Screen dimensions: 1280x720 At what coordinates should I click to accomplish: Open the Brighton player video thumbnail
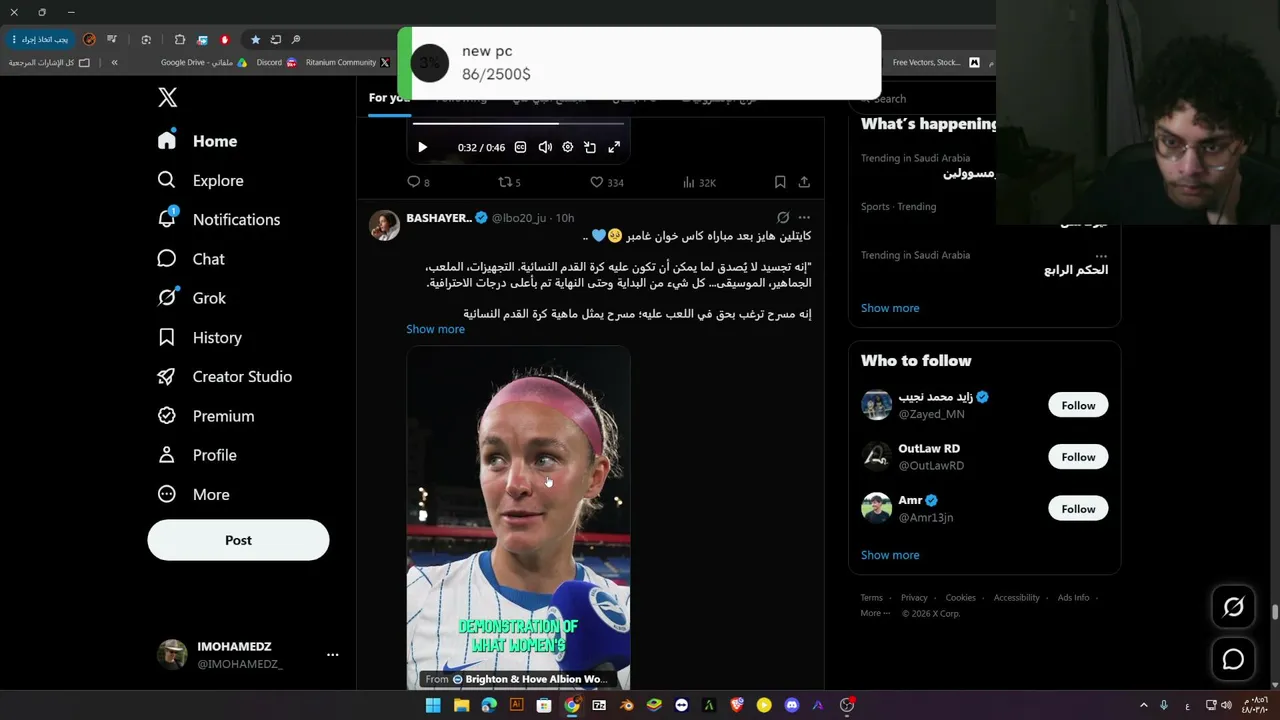click(518, 518)
